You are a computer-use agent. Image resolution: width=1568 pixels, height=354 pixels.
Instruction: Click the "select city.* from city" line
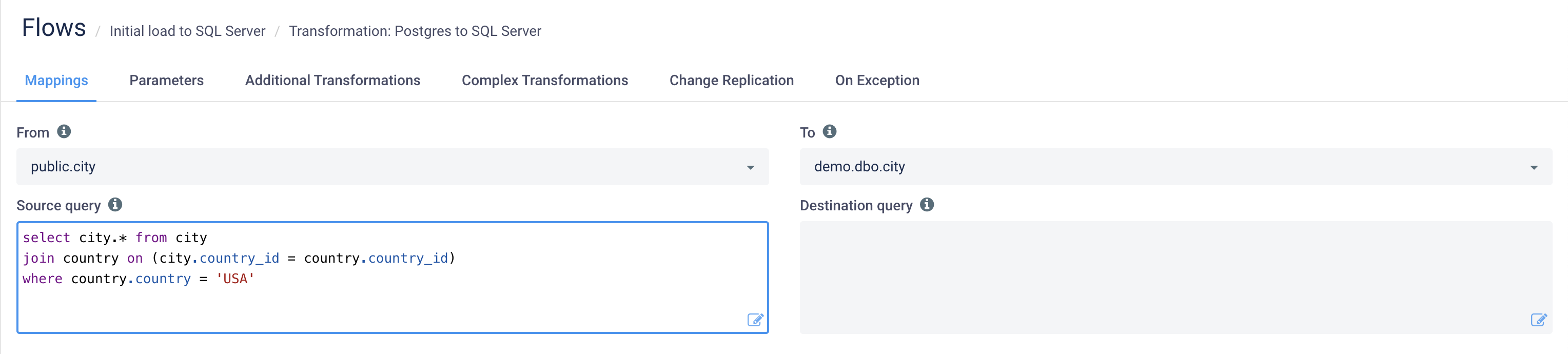[115, 237]
